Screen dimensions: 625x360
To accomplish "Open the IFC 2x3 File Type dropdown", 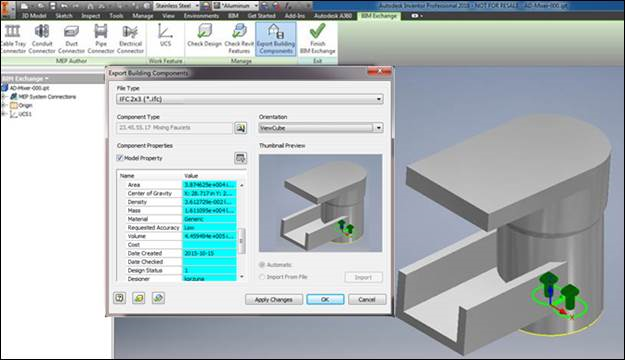I will [250, 99].
